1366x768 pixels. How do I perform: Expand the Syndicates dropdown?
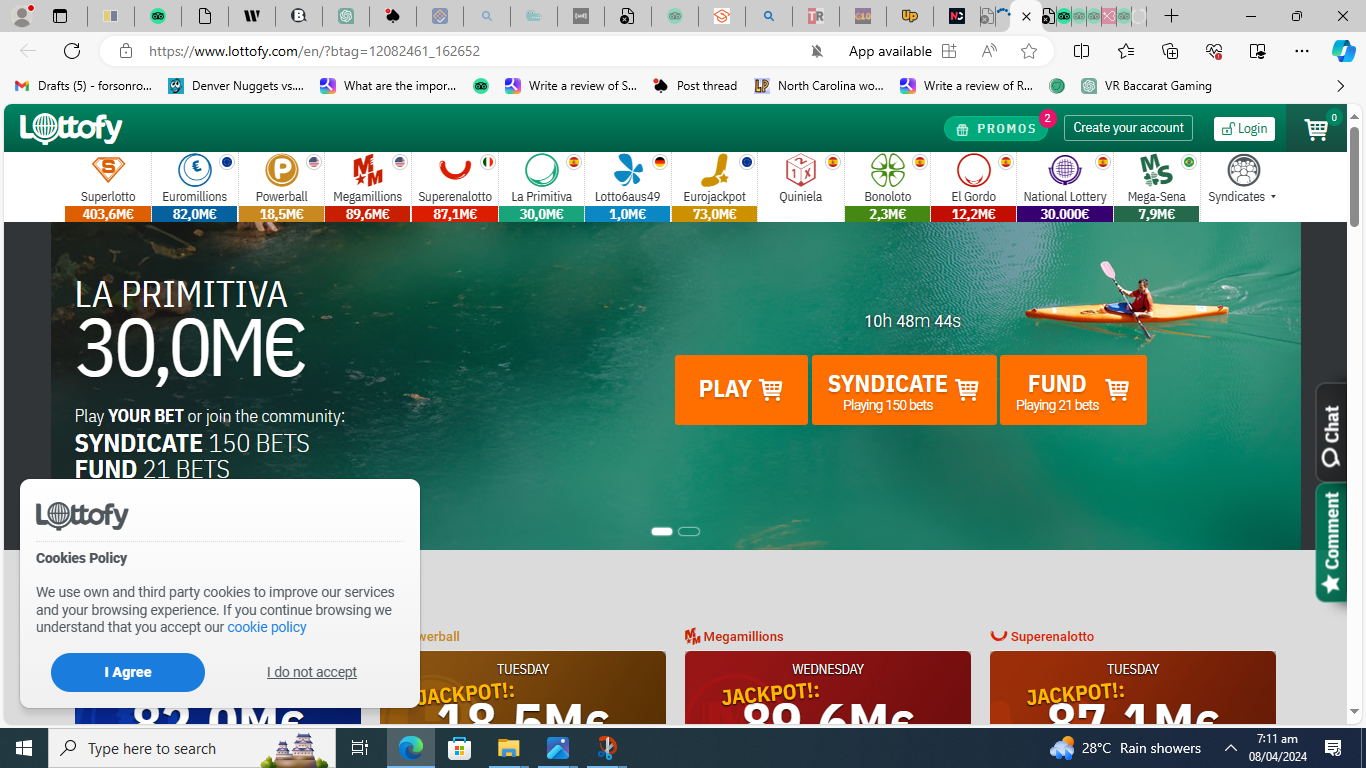[x=1242, y=197]
